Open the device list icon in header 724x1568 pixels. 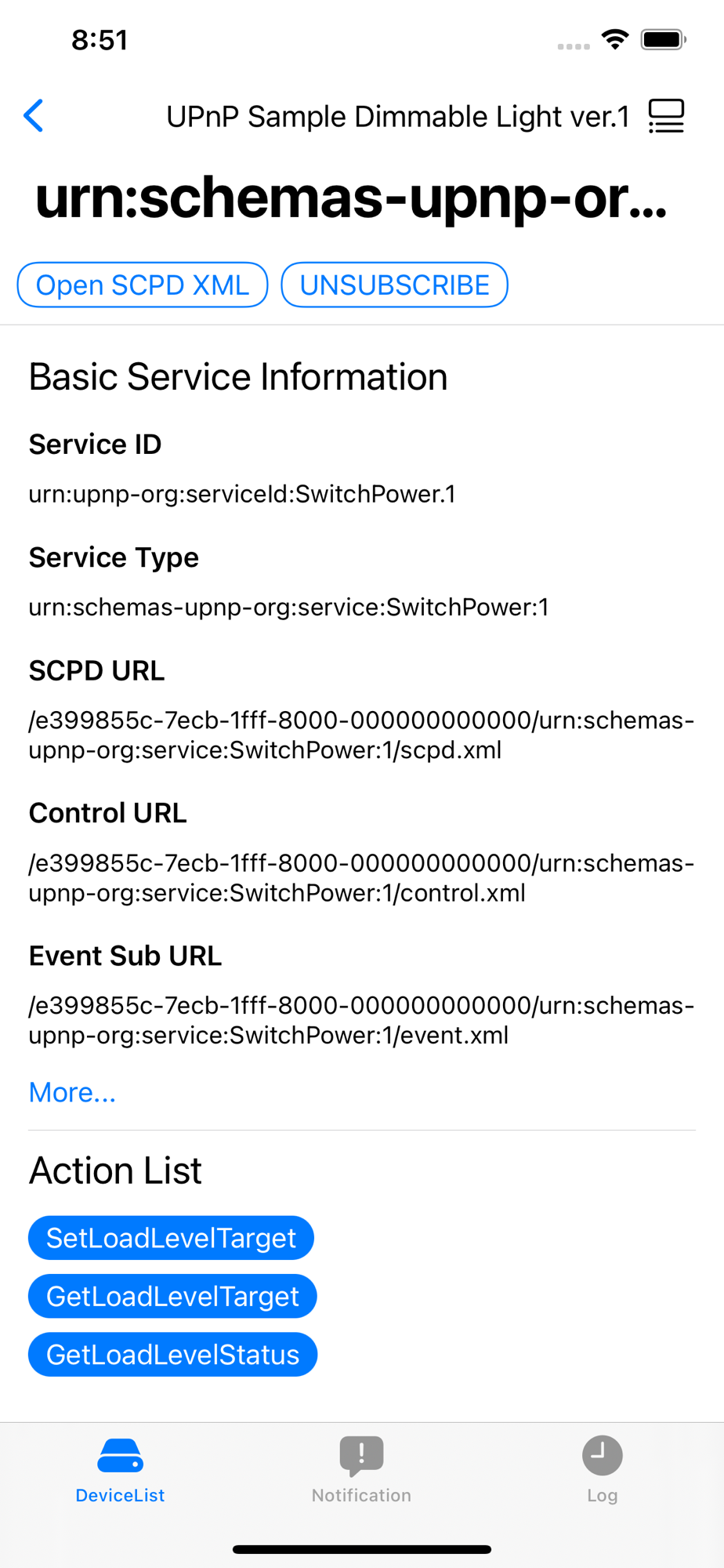tap(666, 116)
